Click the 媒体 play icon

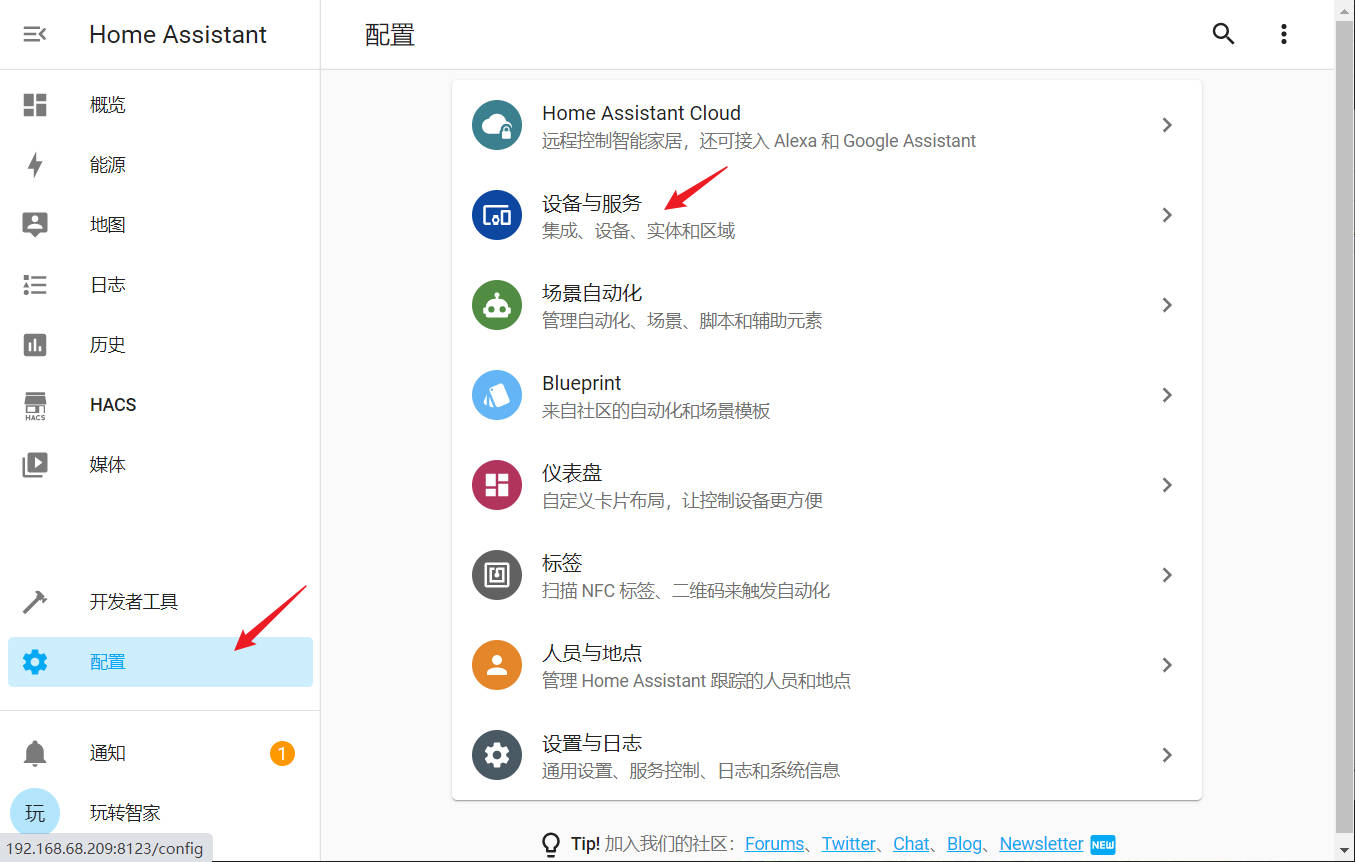pyautogui.click(x=35, y=465)
